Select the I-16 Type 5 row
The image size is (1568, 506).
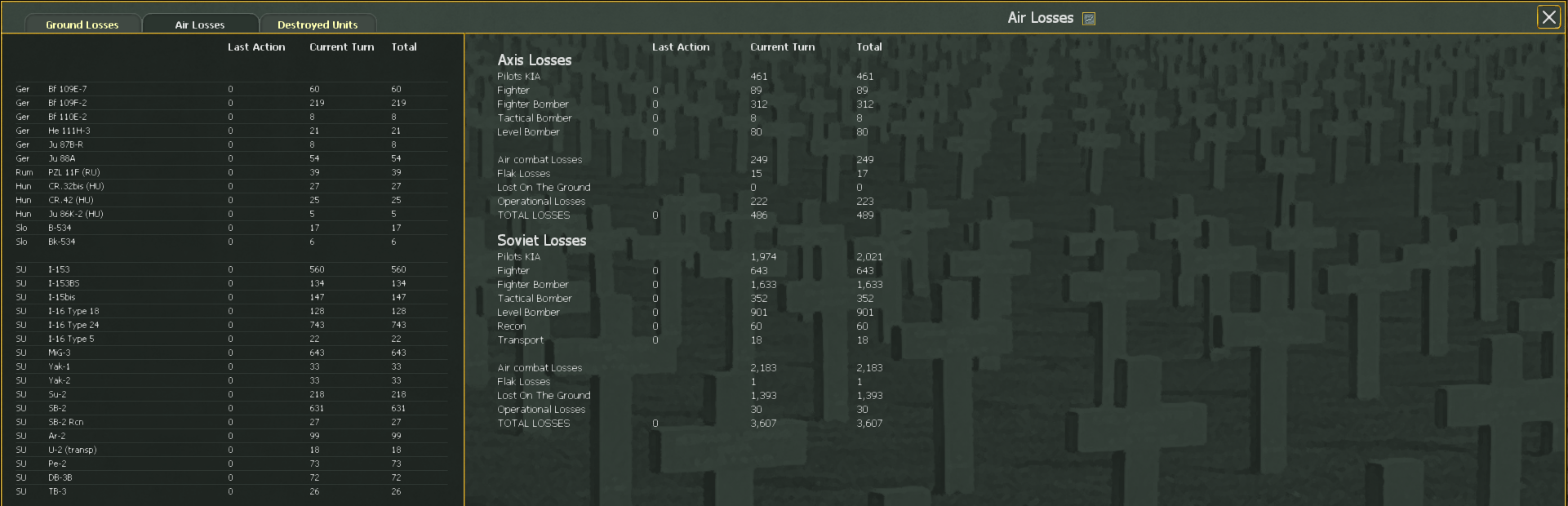[x=231, y=339]
